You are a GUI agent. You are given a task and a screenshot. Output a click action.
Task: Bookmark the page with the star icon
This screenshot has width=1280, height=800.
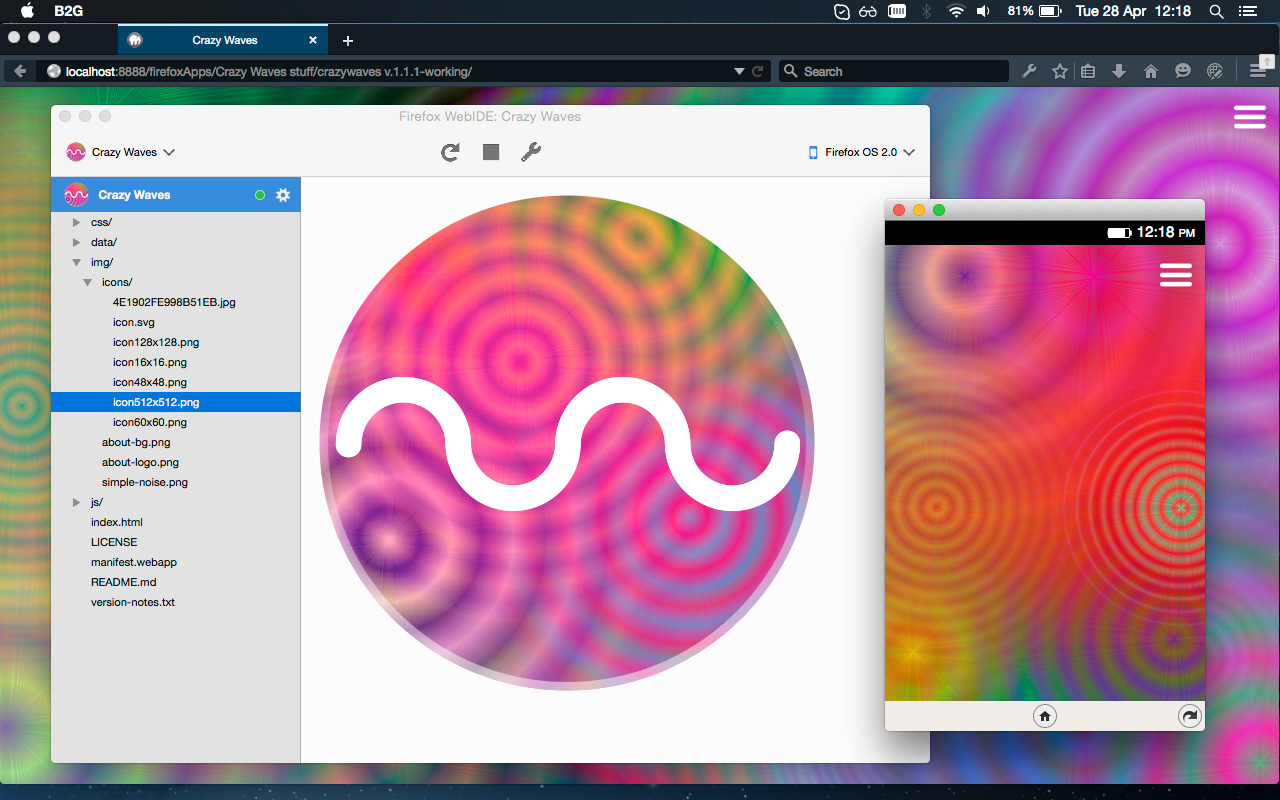pos(1060,71)
